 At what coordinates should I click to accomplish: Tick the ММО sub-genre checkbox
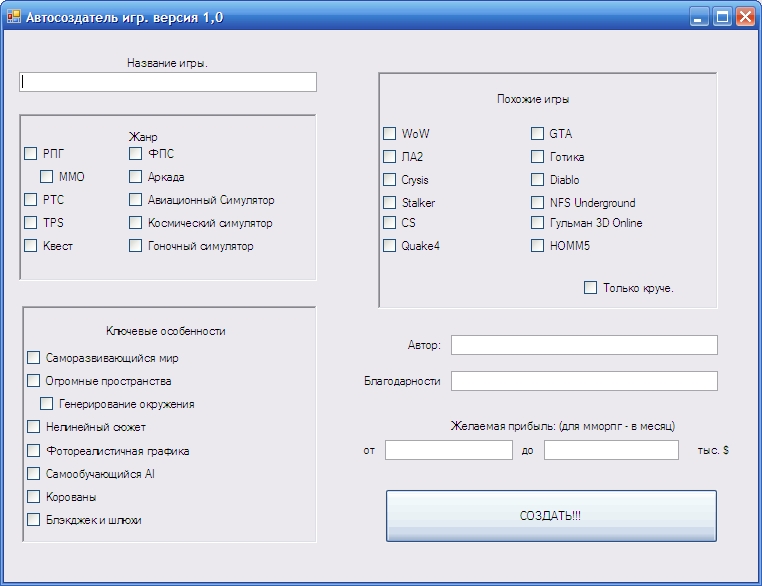[47, 177]
